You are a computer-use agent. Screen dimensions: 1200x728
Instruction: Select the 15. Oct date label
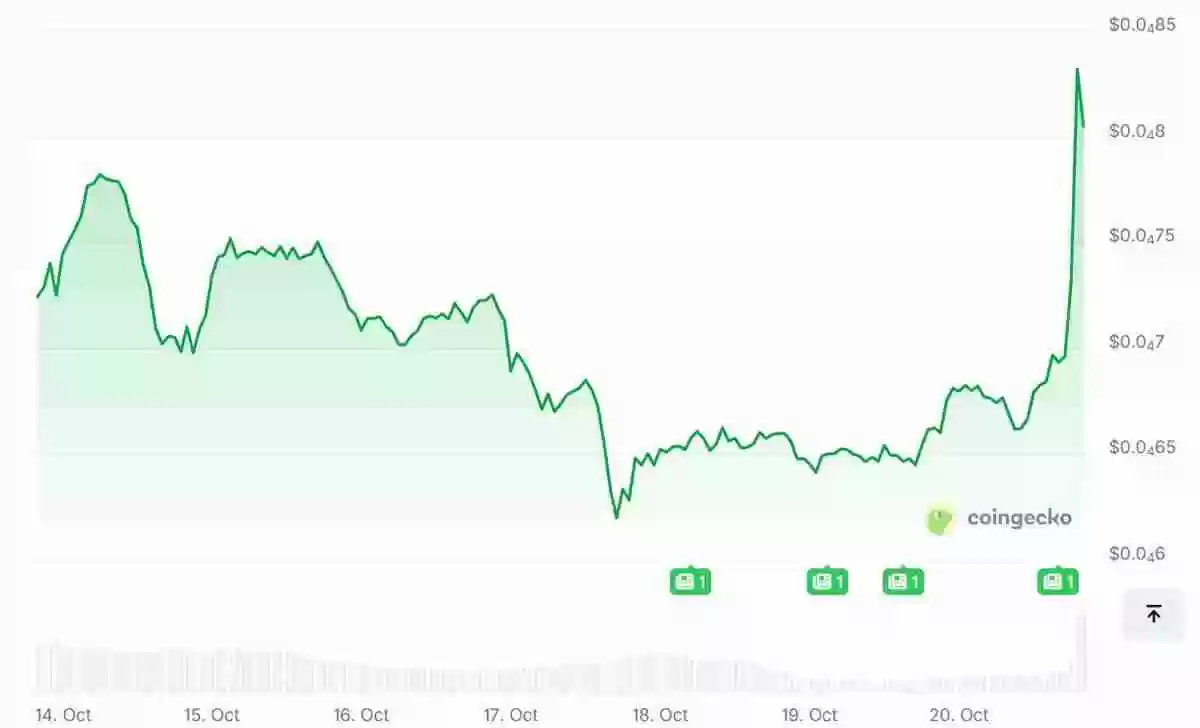tap(212, 715)
